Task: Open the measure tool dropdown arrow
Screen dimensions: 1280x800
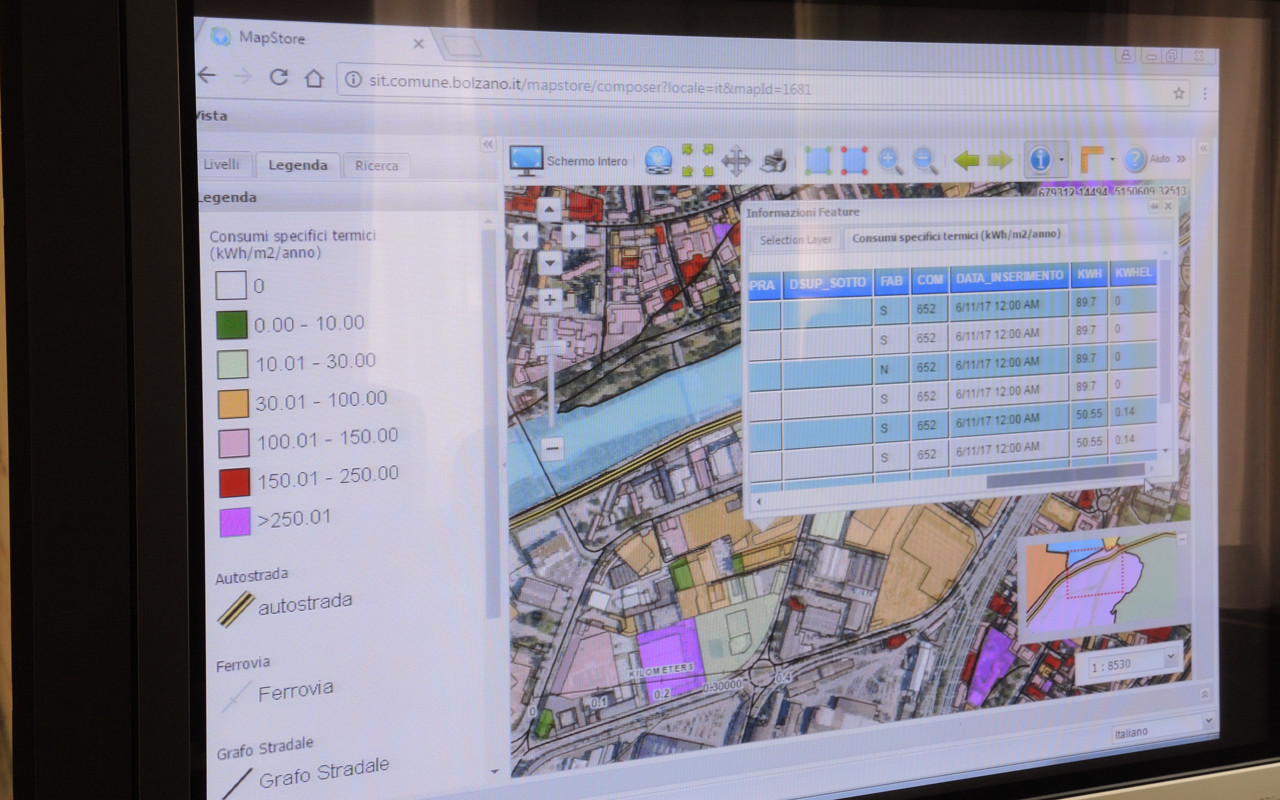Action: pyautogui.click(x=1112, y=159)
